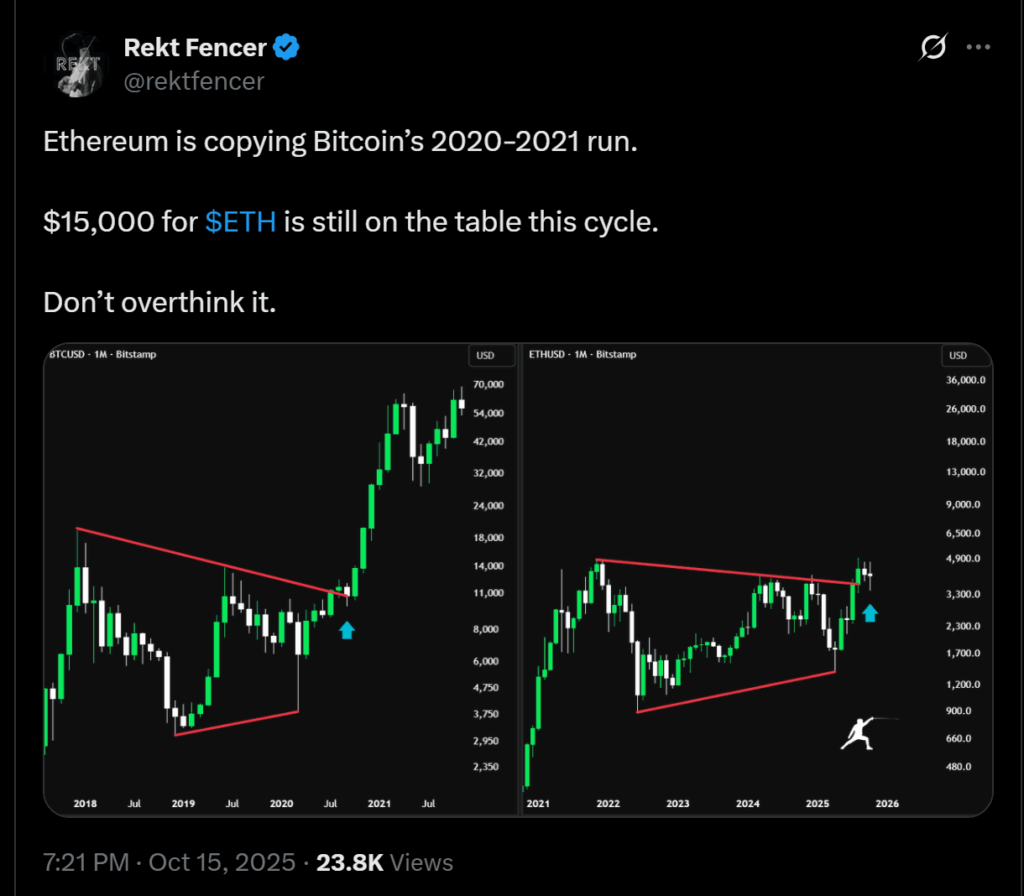Click the blue arrow on ETH chart

pyautogui.click(x=870, y=612)
